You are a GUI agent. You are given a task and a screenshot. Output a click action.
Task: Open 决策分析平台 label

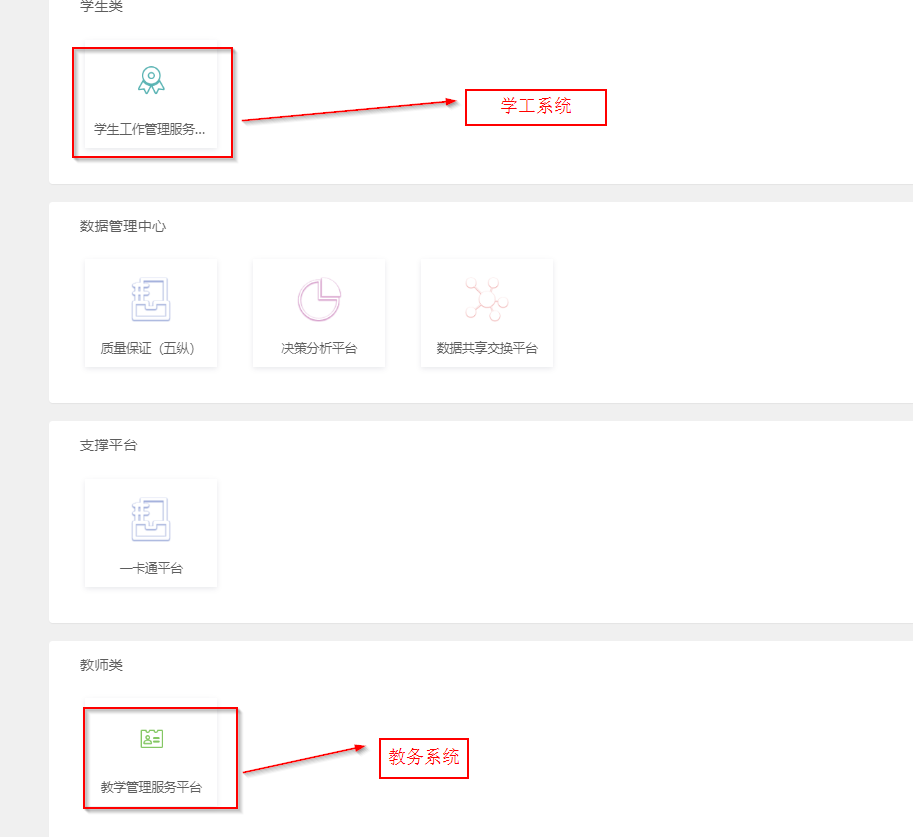(x=319, y=348)
